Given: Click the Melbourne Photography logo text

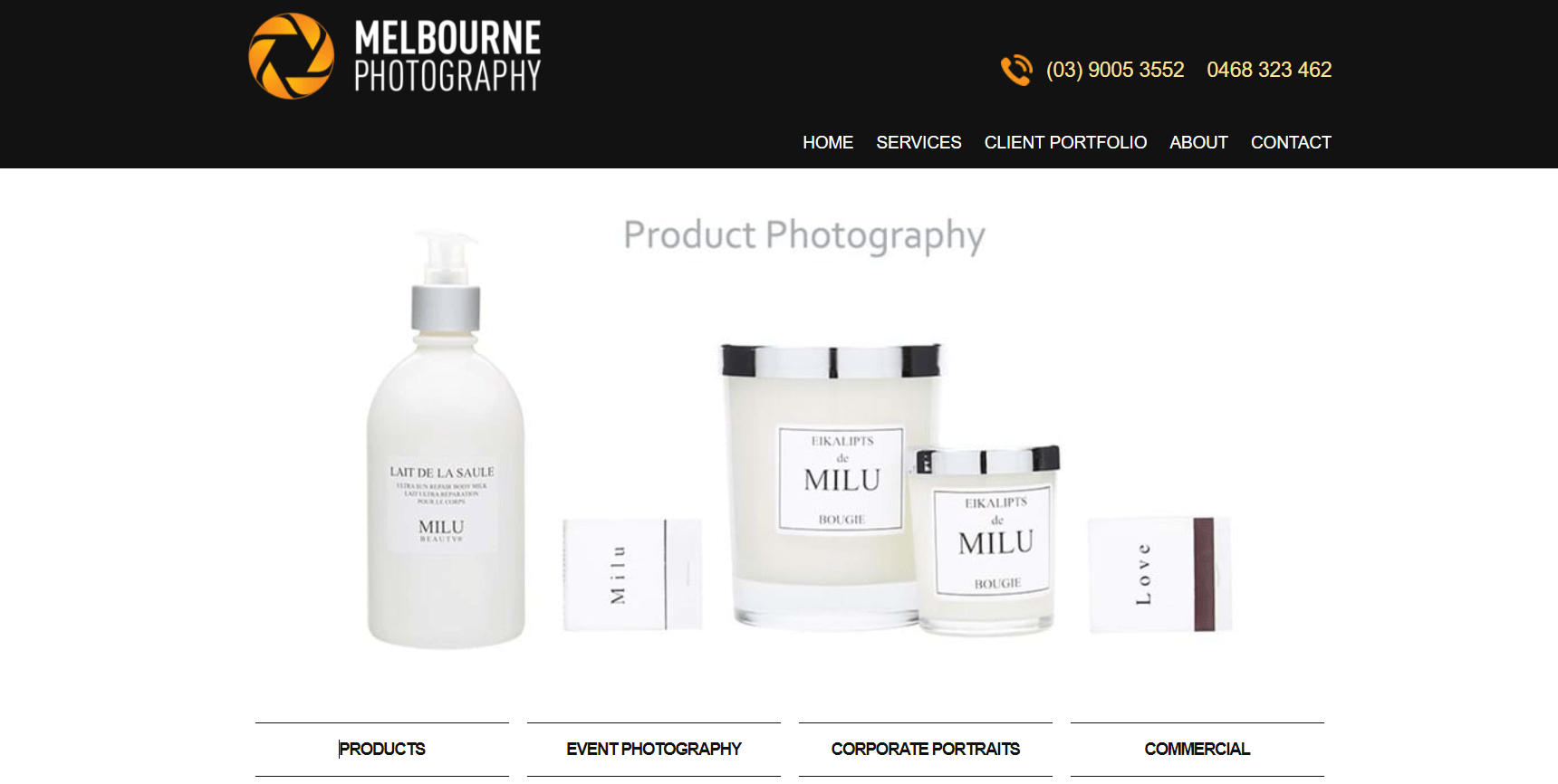Looking at the screenshot, I should tap(447, 56).
